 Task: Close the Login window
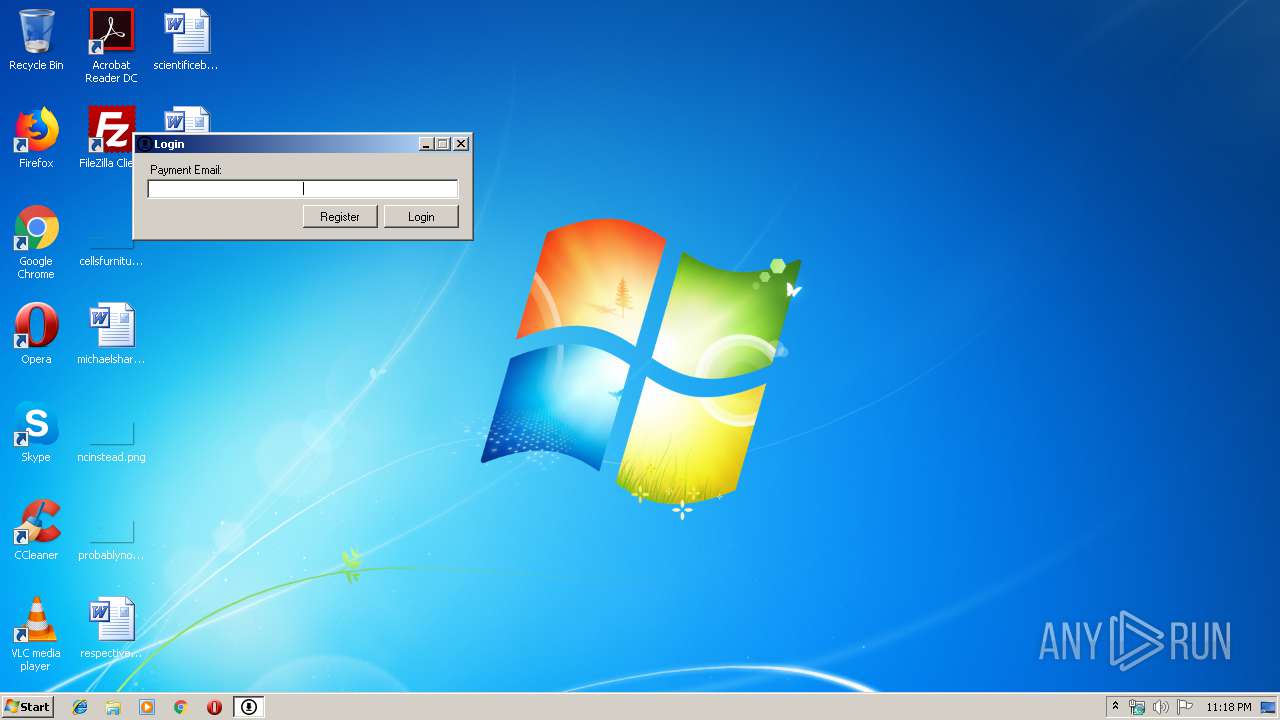pos(461,144)
